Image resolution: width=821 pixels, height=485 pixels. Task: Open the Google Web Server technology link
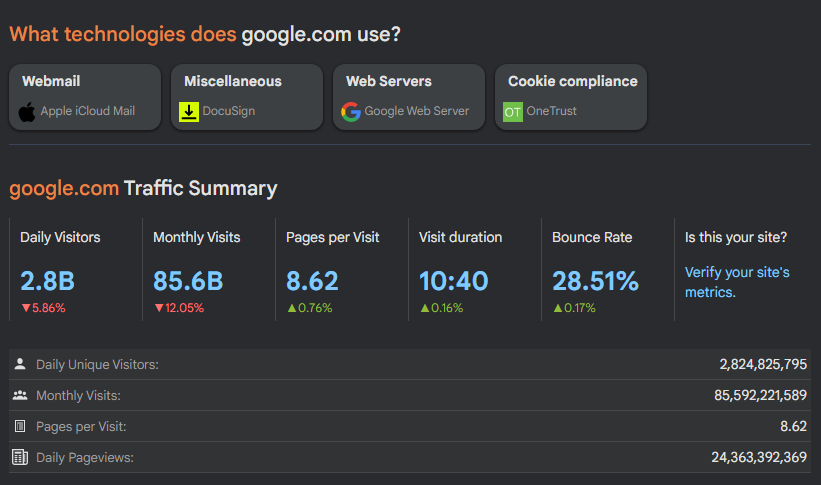pyautogui.click(x=417, y=111)
